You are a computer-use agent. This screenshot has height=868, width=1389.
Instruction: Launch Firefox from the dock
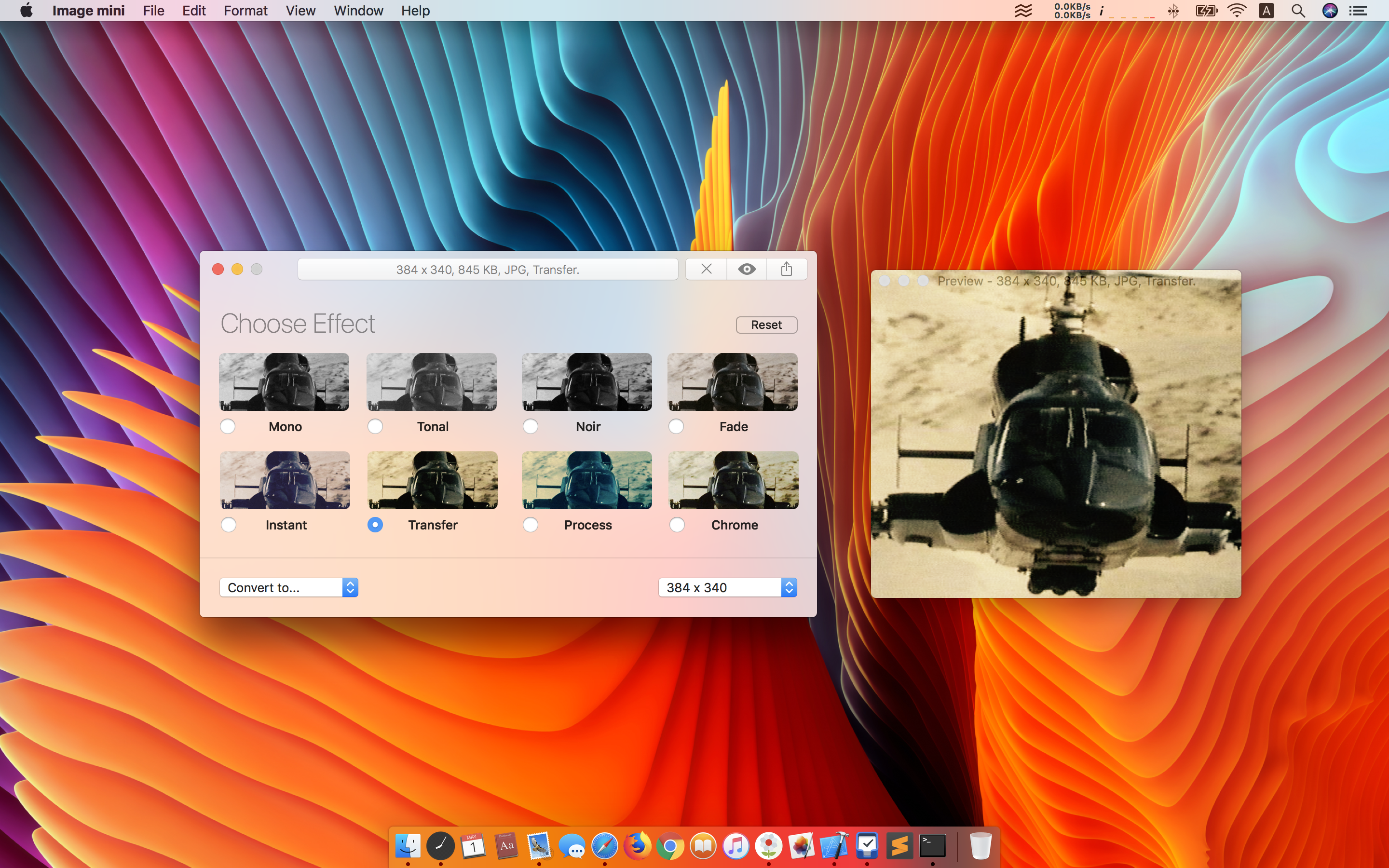pos(637,846)
